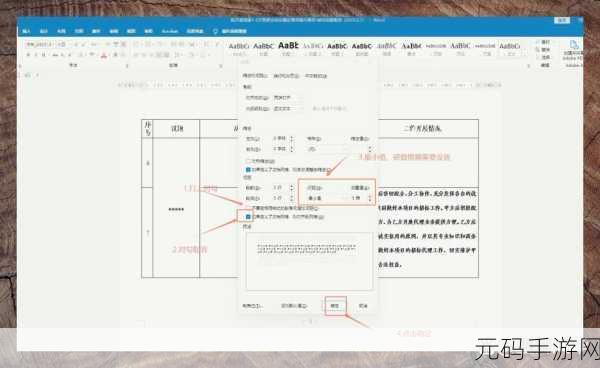Switch to Line and Page Breaks dialog tab
This screenshot has width=600, height=368.
point(286,76)
